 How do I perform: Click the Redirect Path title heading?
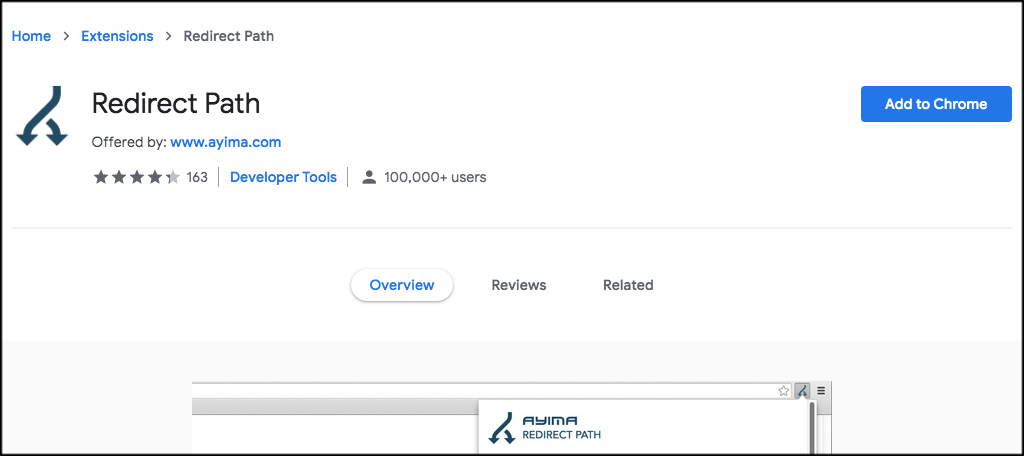[x=176, y=103]
